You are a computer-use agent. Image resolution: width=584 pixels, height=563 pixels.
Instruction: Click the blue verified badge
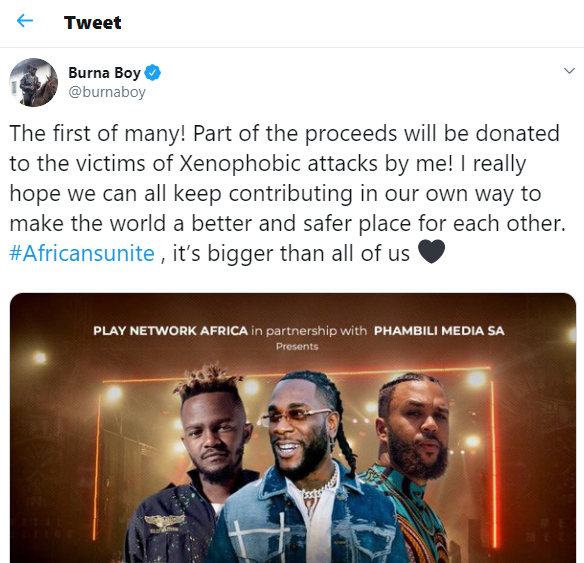(152, 73)
